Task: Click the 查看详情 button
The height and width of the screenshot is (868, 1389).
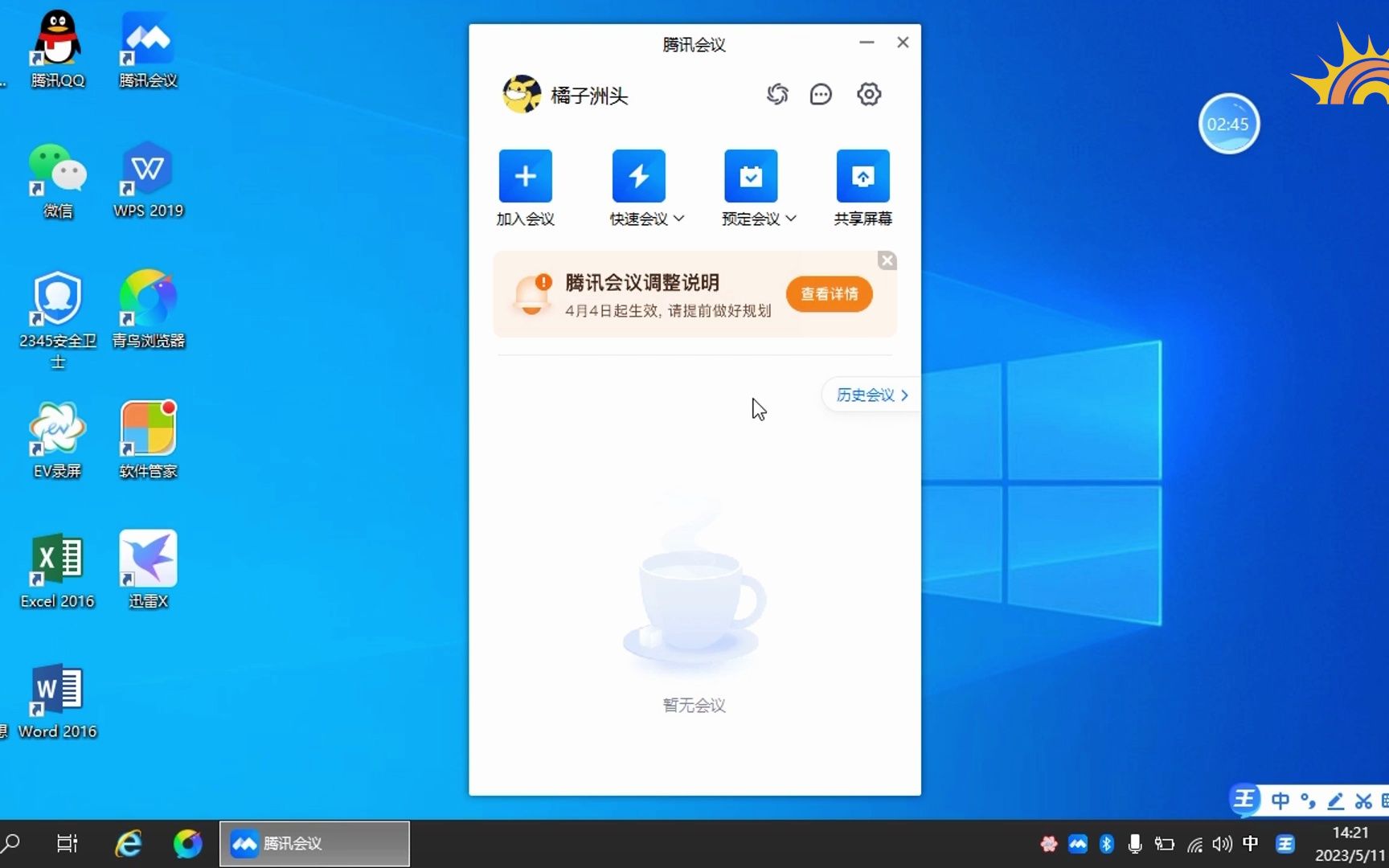Action: pos(830,294)
